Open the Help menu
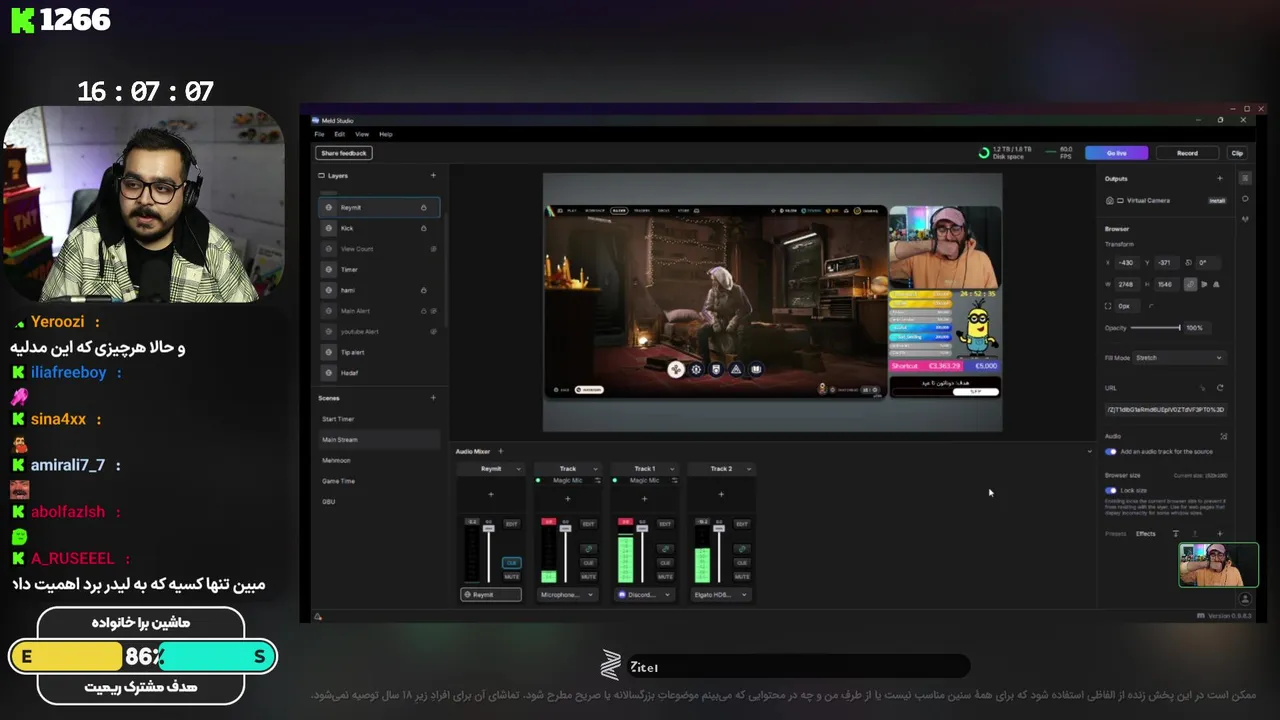The width and height of the screenshot is (1280, 720). click(x=386, y=134)
